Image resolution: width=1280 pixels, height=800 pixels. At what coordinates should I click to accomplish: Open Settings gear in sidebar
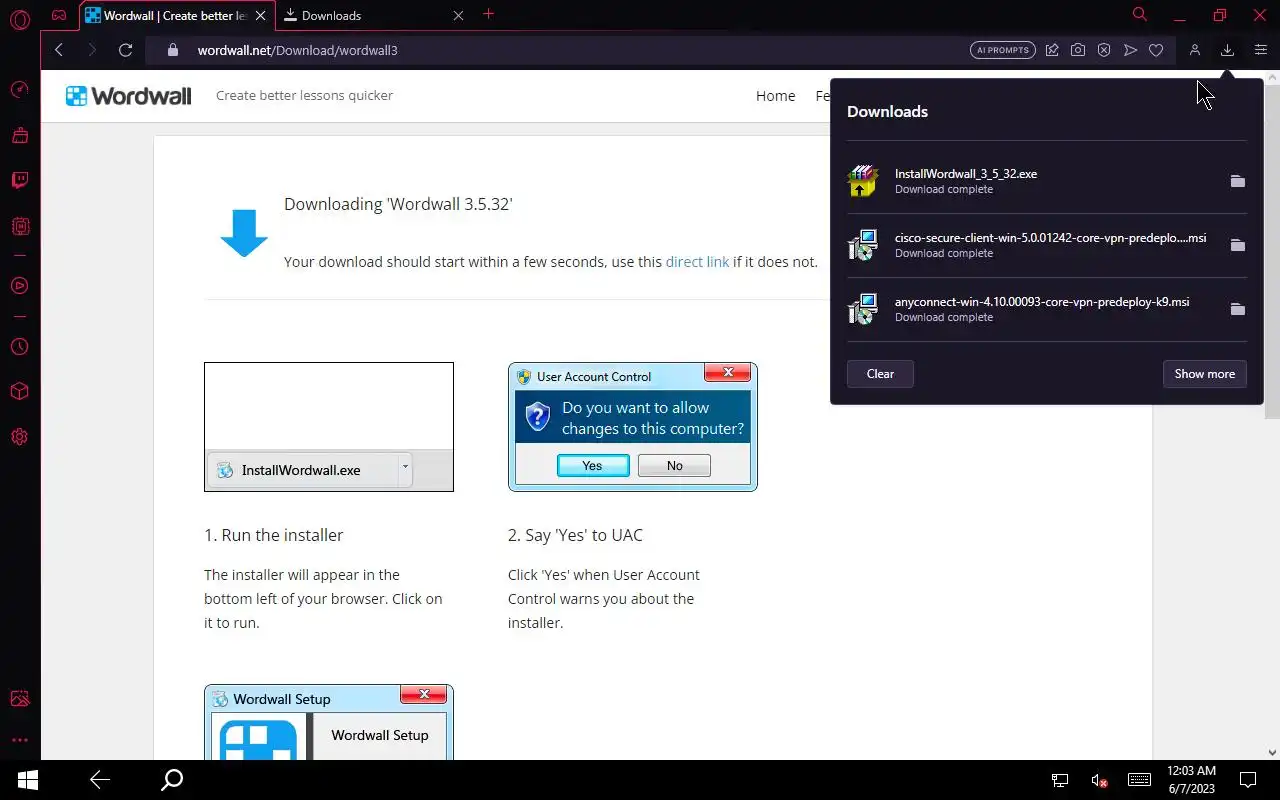[x=19, y=437]
